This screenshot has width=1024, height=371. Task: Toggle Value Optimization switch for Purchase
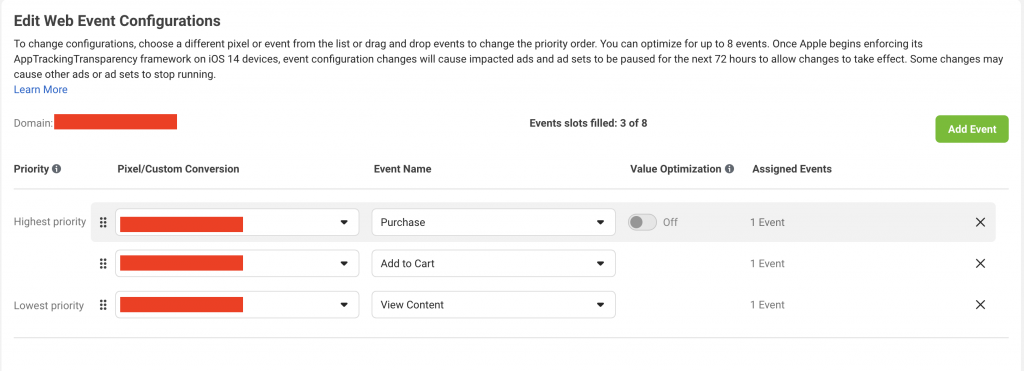point(642,222)
